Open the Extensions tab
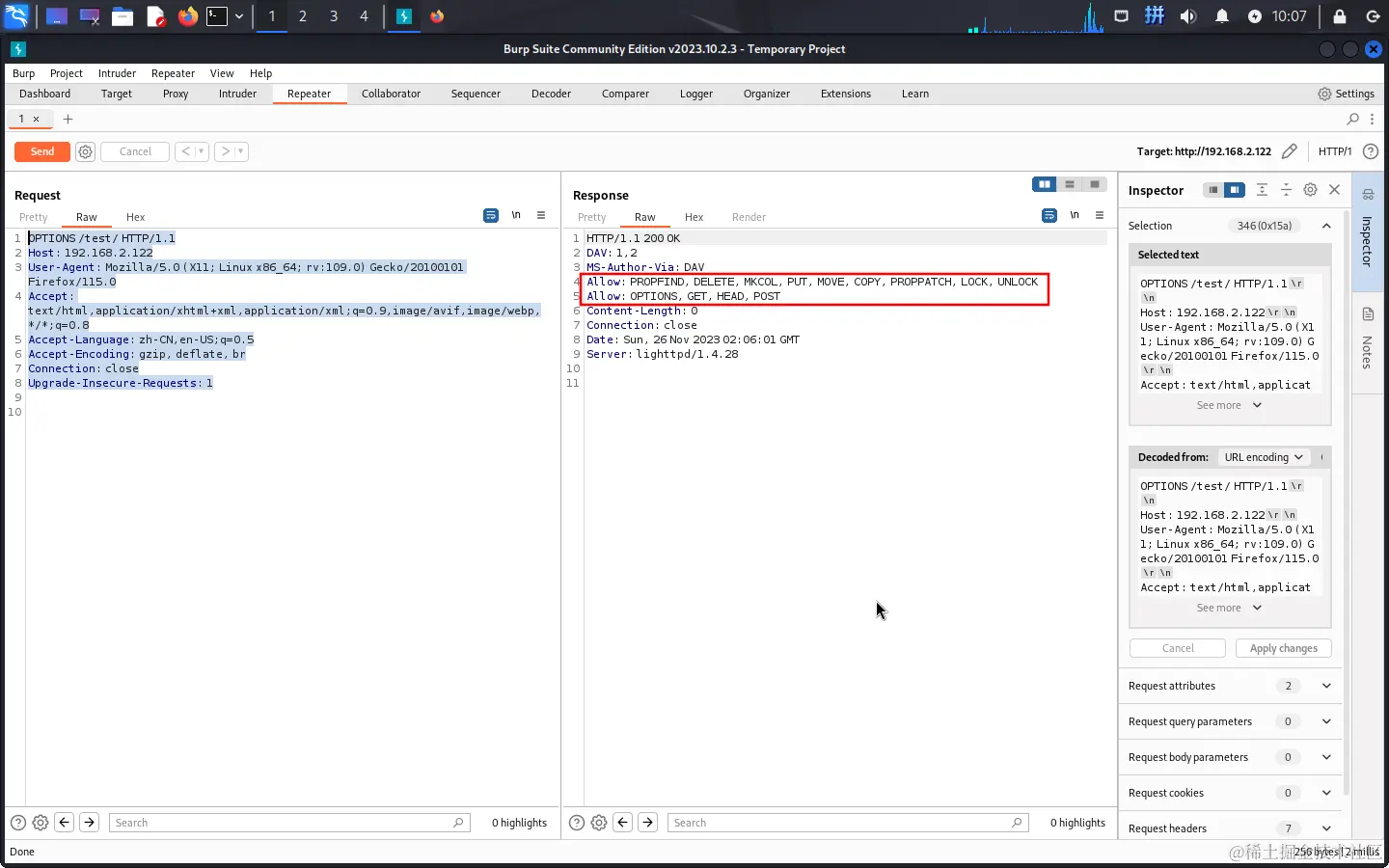The height and width of the screenshot is (868, 1389). (846, 94)
